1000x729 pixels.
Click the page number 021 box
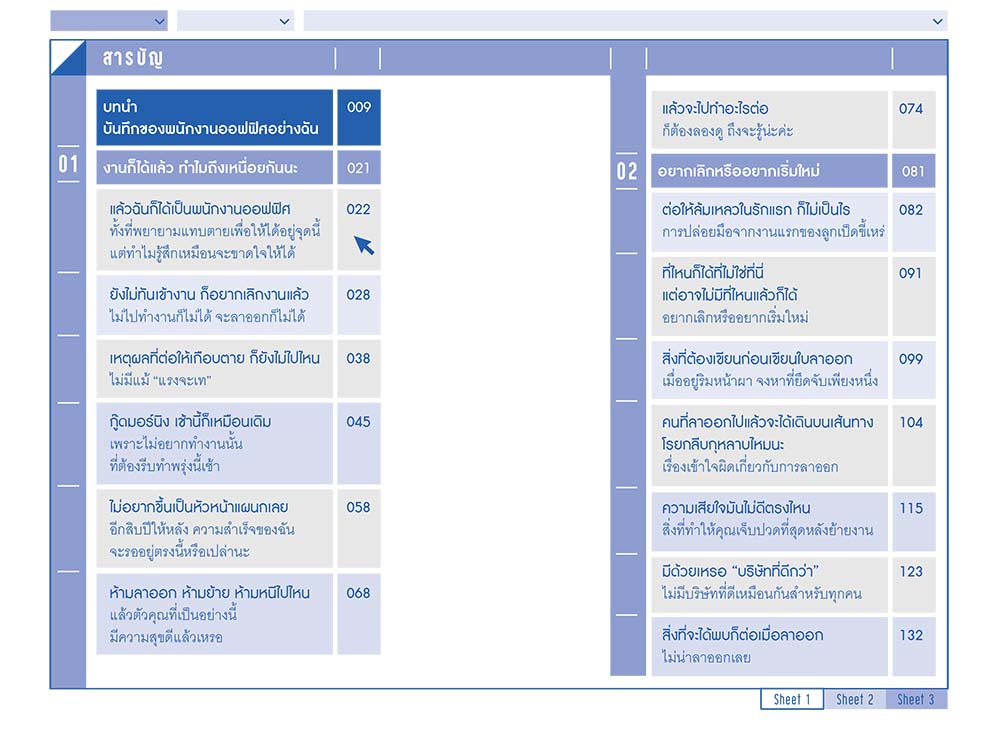tap(360, 167)
